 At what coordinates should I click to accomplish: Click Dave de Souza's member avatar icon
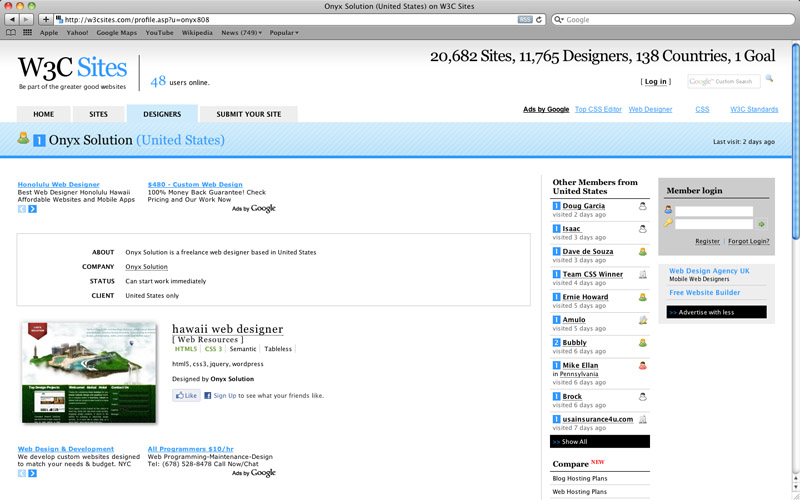click(x=643, y=252)
